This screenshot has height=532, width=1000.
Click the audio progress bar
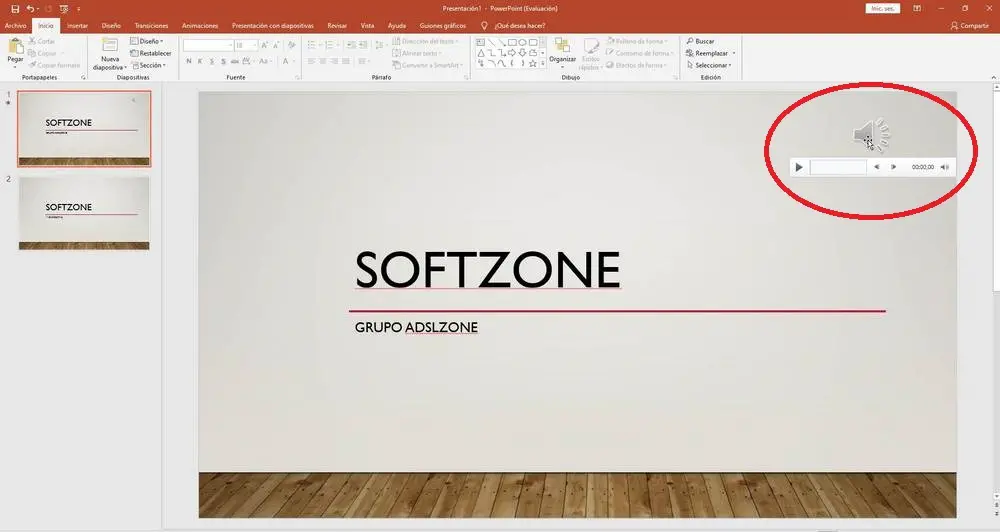(x=838, y=167)
